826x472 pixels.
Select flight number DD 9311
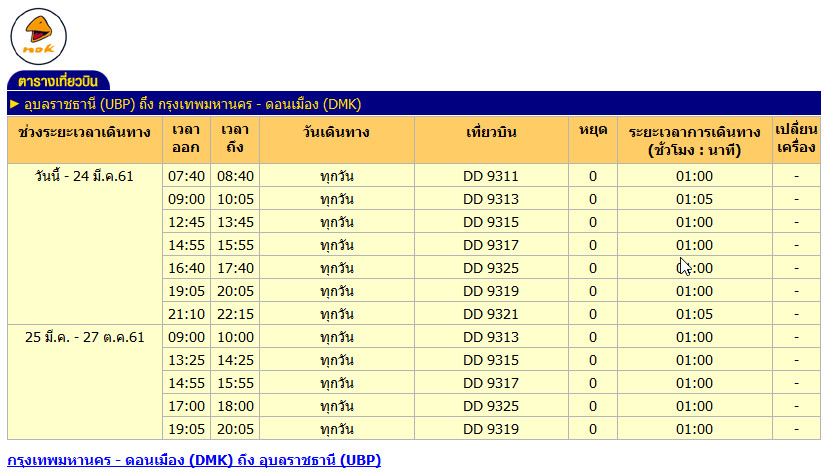coord(491,176)
